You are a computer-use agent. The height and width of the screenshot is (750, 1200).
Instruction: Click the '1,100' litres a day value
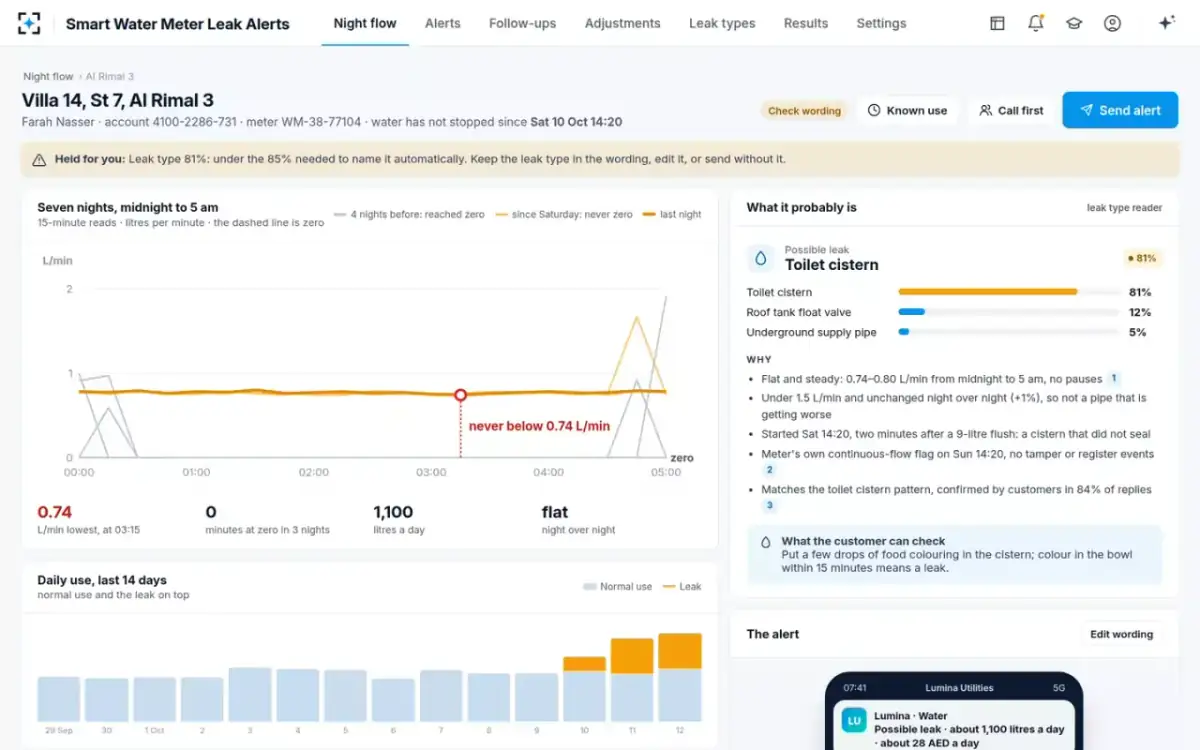pos(393,512)
